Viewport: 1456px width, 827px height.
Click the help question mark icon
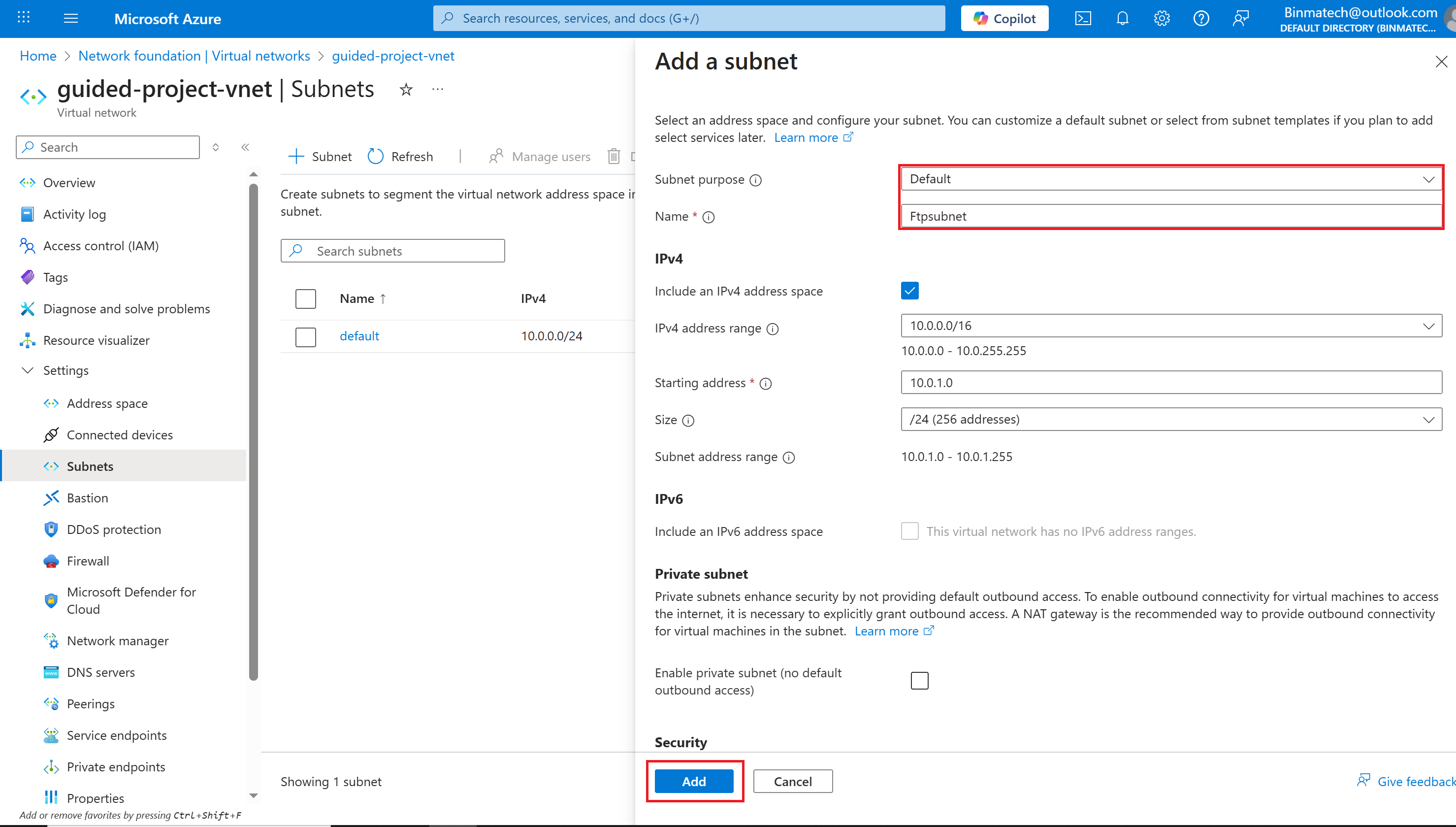(1200, 19)
